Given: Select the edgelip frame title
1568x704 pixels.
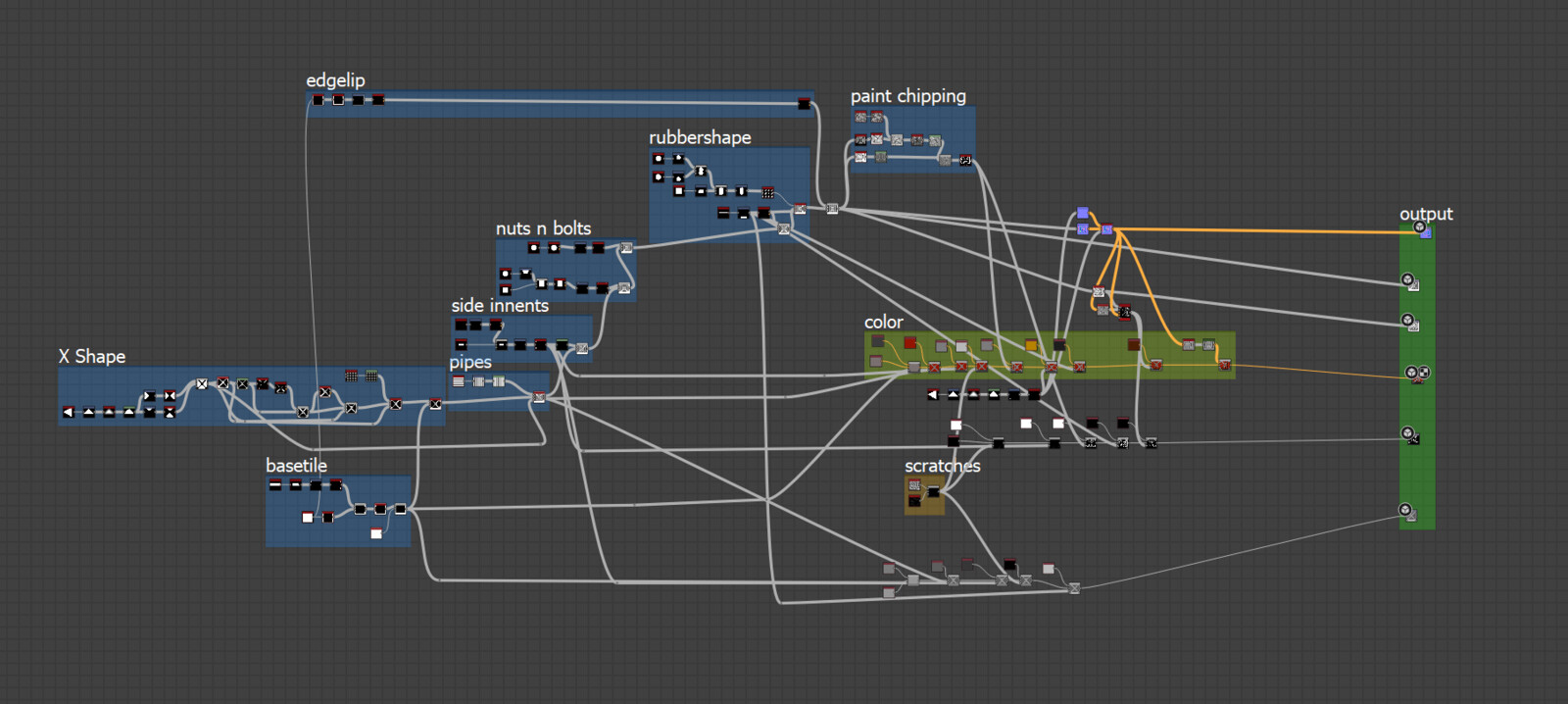Looking at the screenshot, I should [x=335, y=80].
